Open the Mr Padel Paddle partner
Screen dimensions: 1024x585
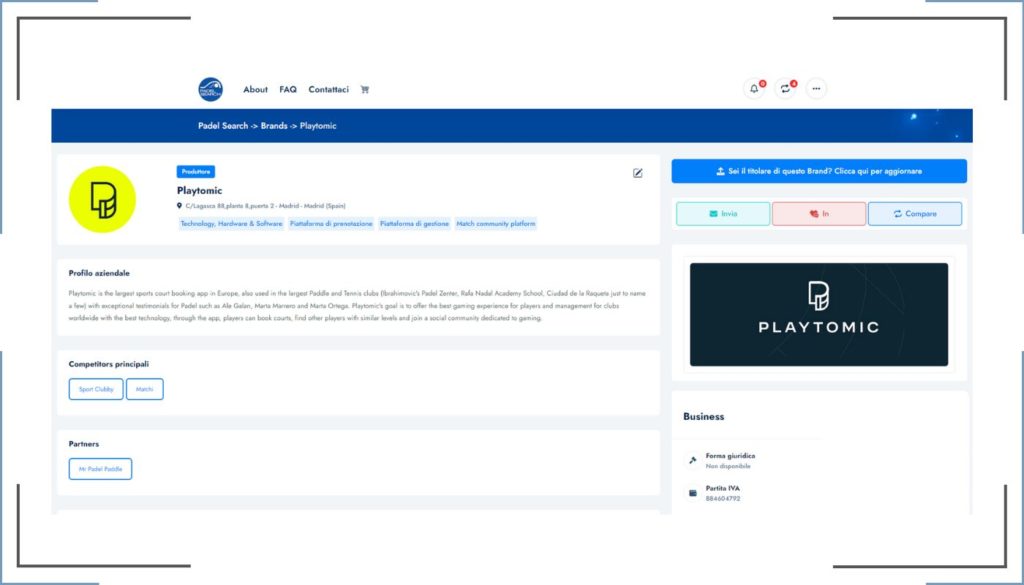[101, 469]
